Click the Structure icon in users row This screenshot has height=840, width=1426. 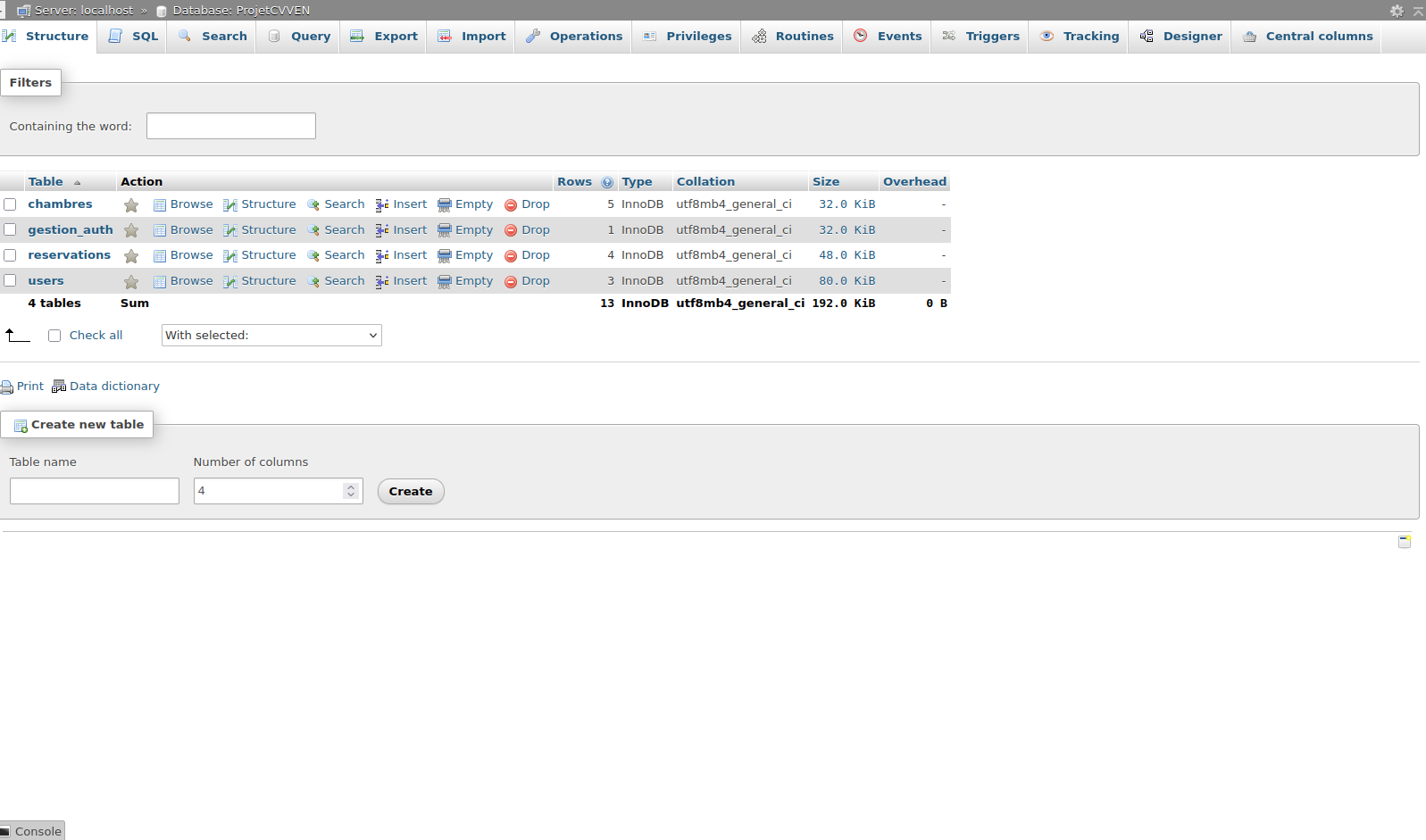point(230,282)
